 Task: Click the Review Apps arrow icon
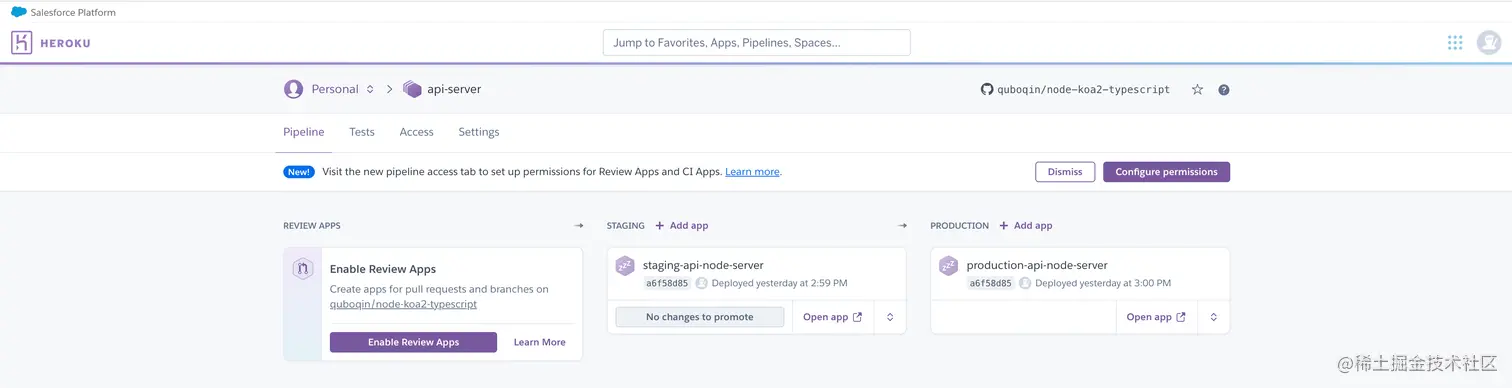click(x=578, y=226)
